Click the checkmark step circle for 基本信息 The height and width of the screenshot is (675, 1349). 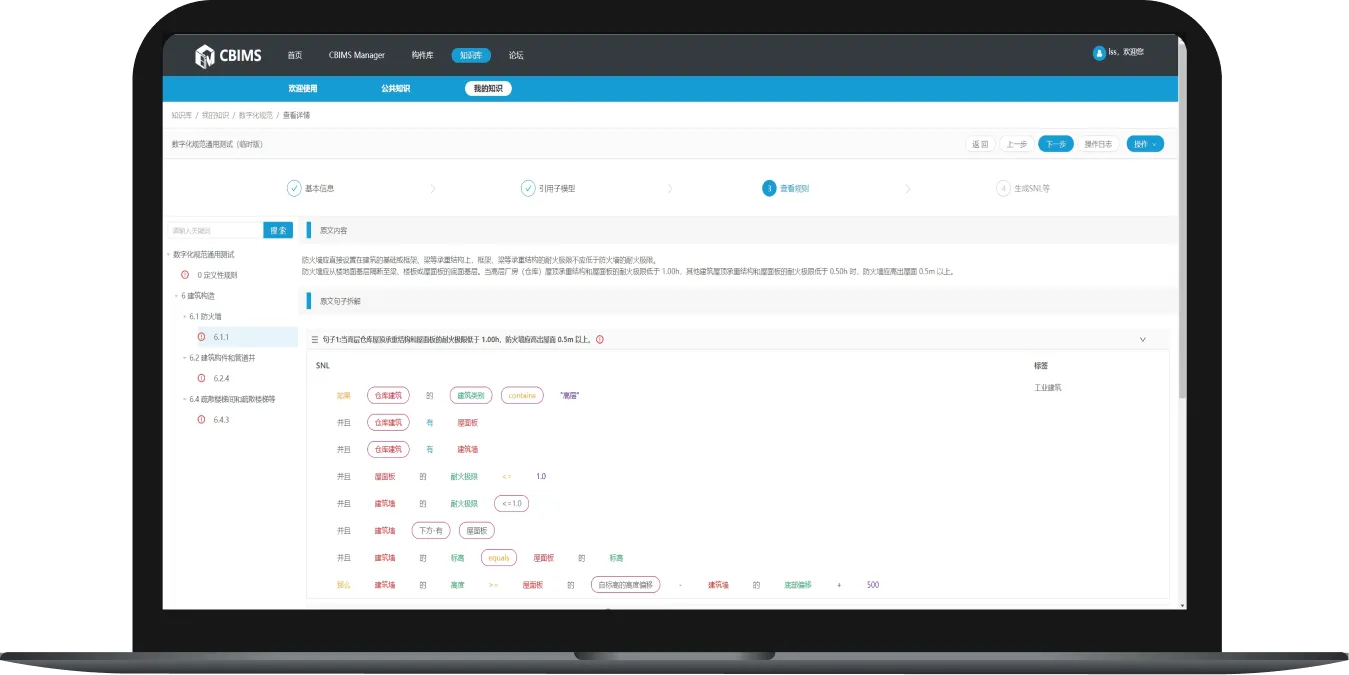[x=294, y=188]
